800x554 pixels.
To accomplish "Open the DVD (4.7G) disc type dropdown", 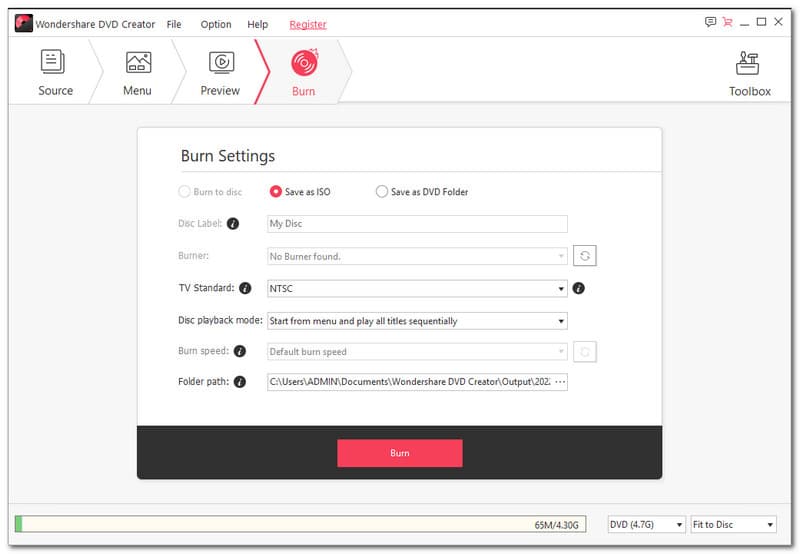I will tap(646, 524).
